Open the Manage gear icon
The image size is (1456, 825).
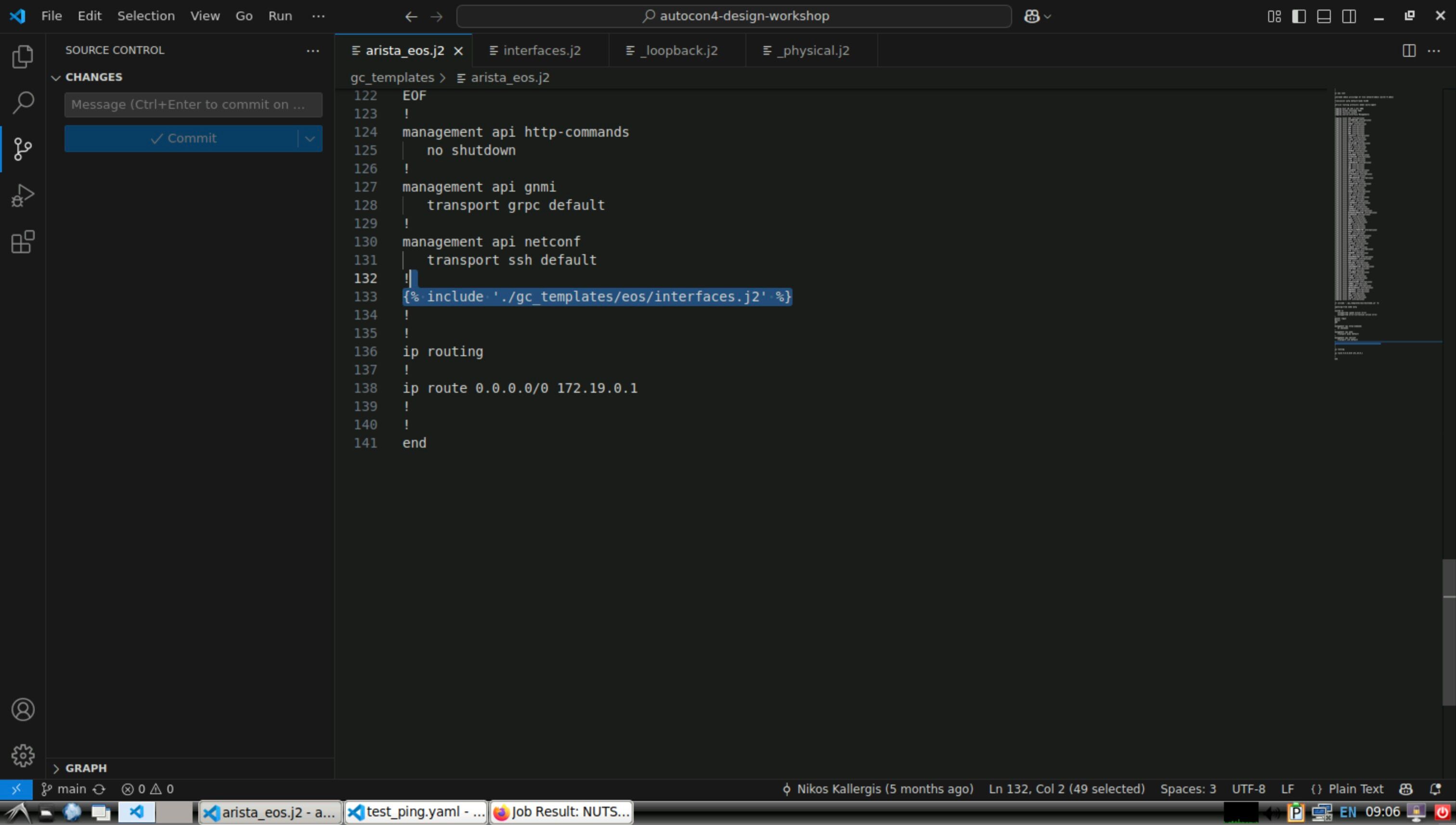tap(23, 755)
